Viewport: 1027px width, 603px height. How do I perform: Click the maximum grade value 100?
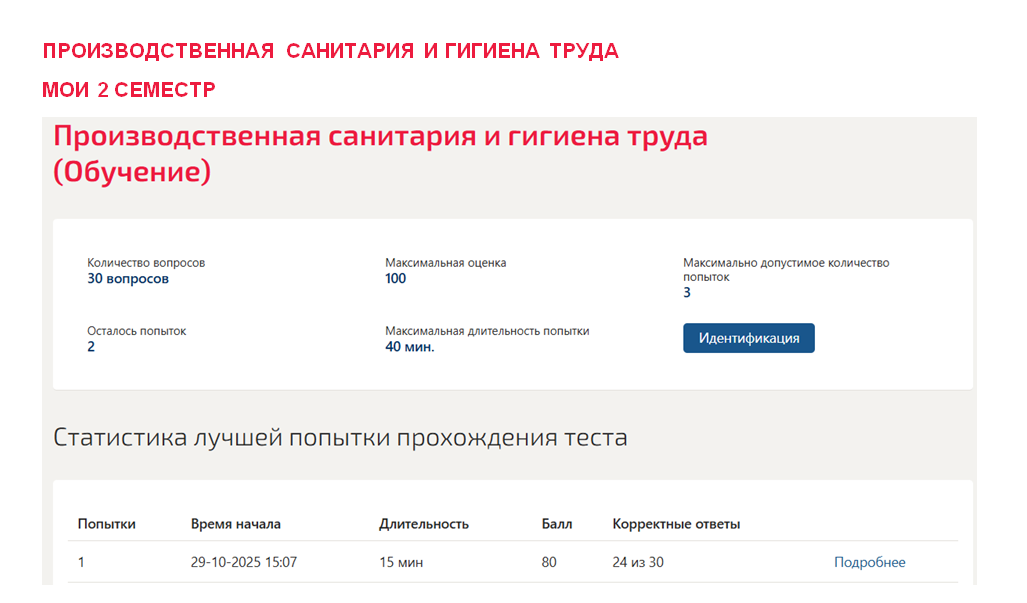point(396,278)
